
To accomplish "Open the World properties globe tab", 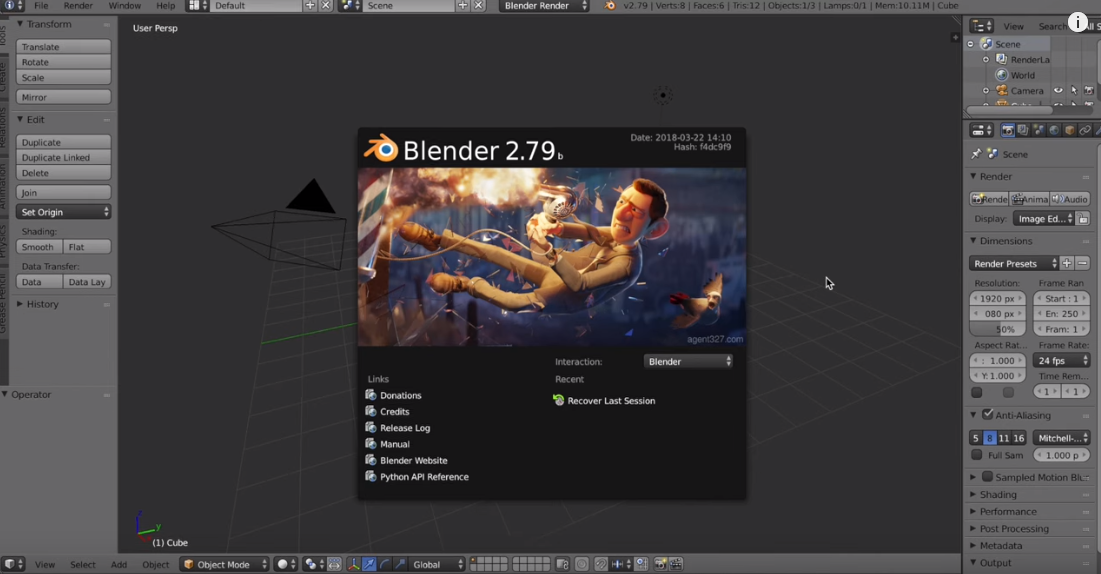I will pyautogui.click(x=1054, y=131).
